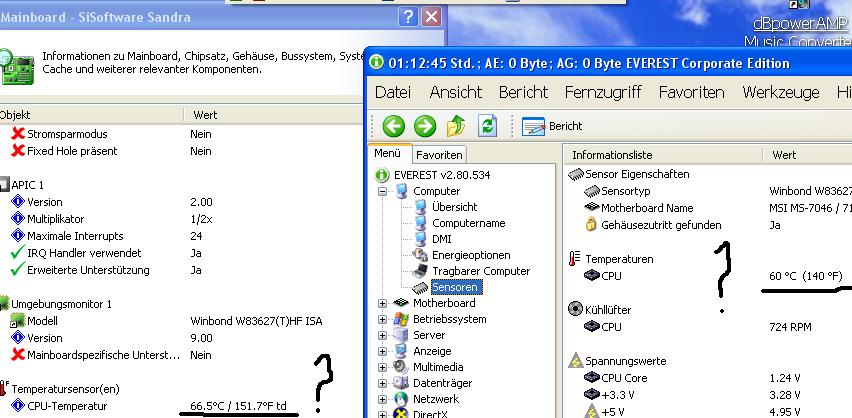Click the Informationsliste column header

point(663,155)
